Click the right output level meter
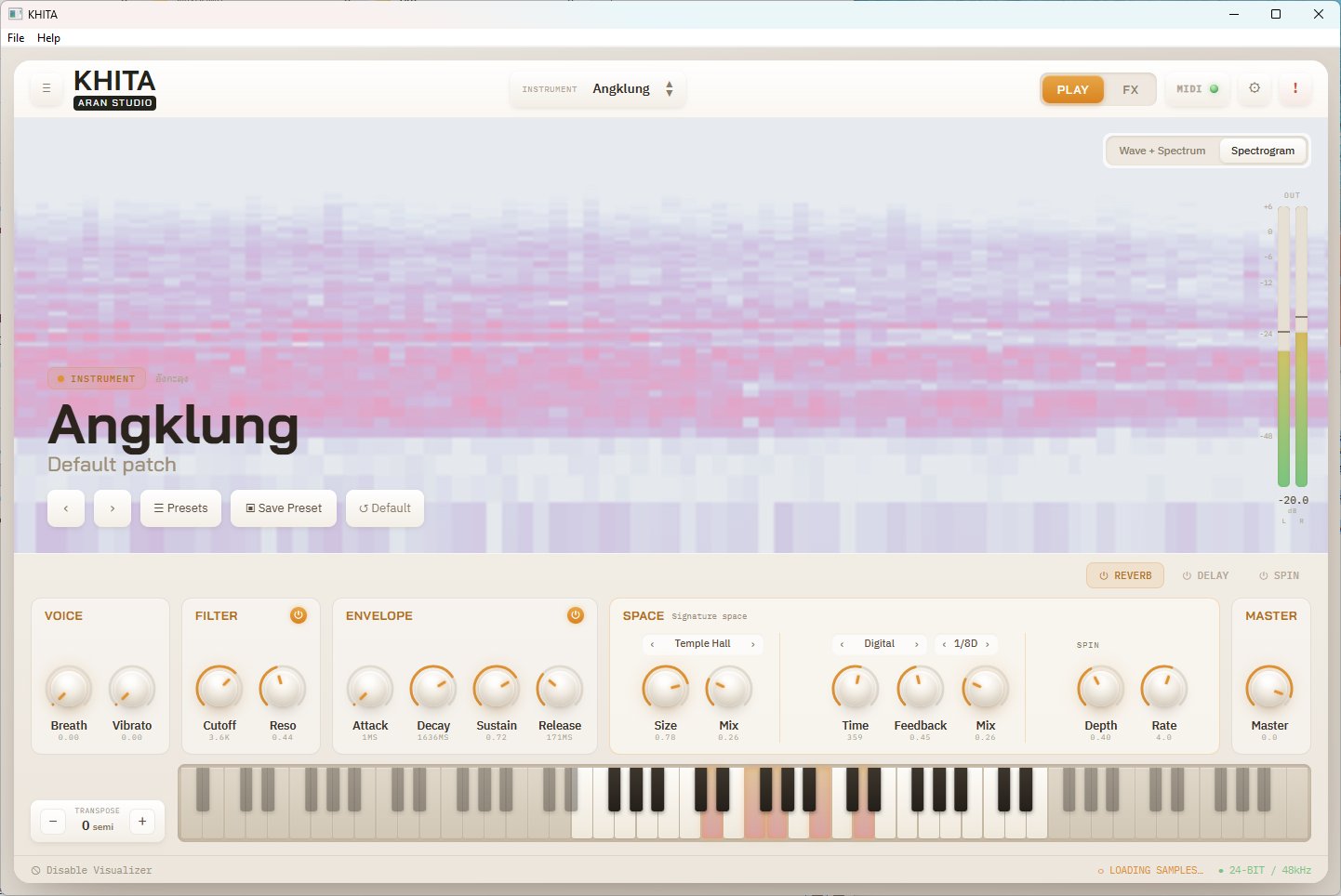Image resolution: width=1341 pixels, height=896 pixels. (1302, 346)
